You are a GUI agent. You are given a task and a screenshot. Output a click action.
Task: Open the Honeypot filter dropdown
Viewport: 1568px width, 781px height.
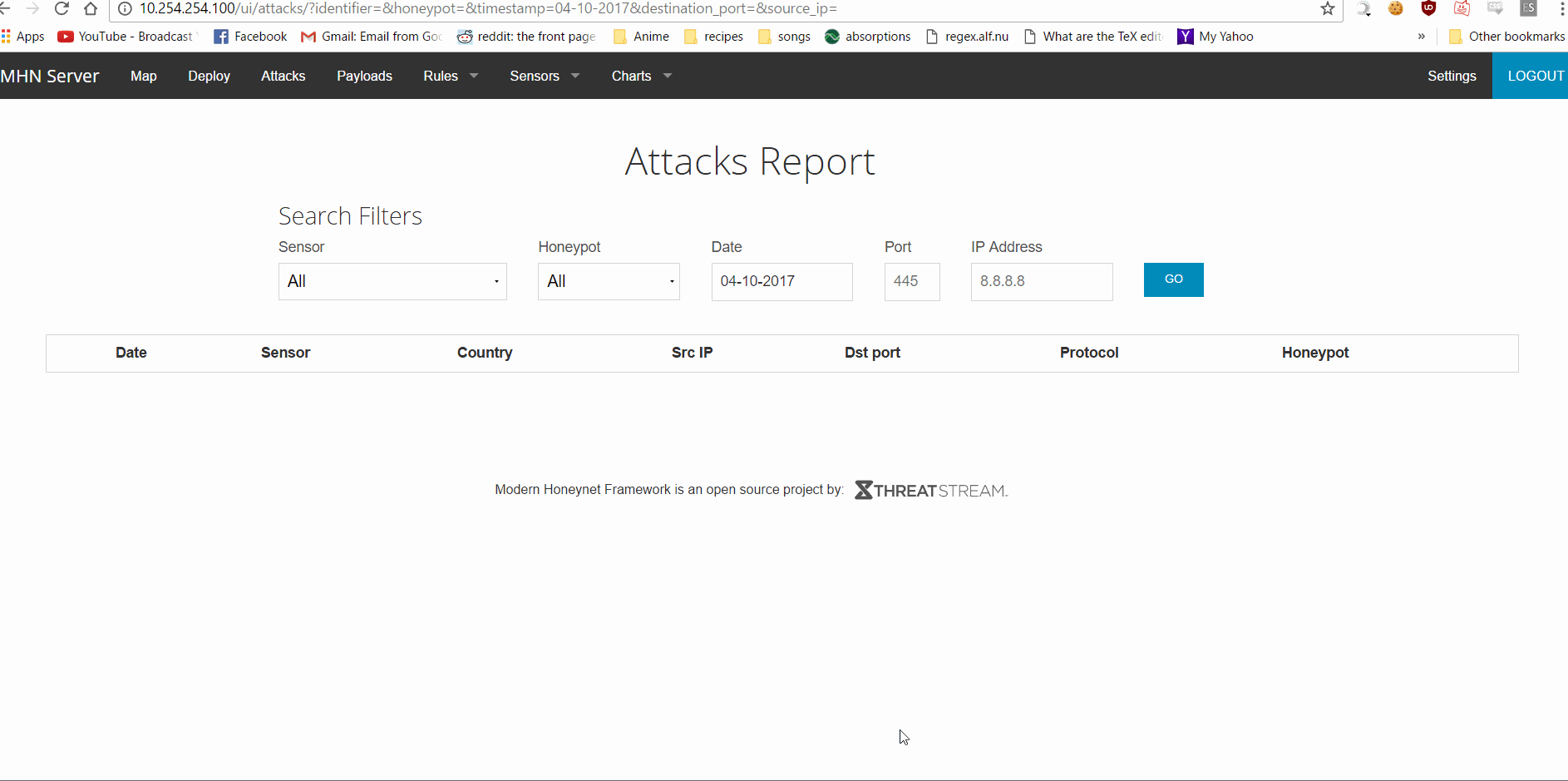point(609,281)
